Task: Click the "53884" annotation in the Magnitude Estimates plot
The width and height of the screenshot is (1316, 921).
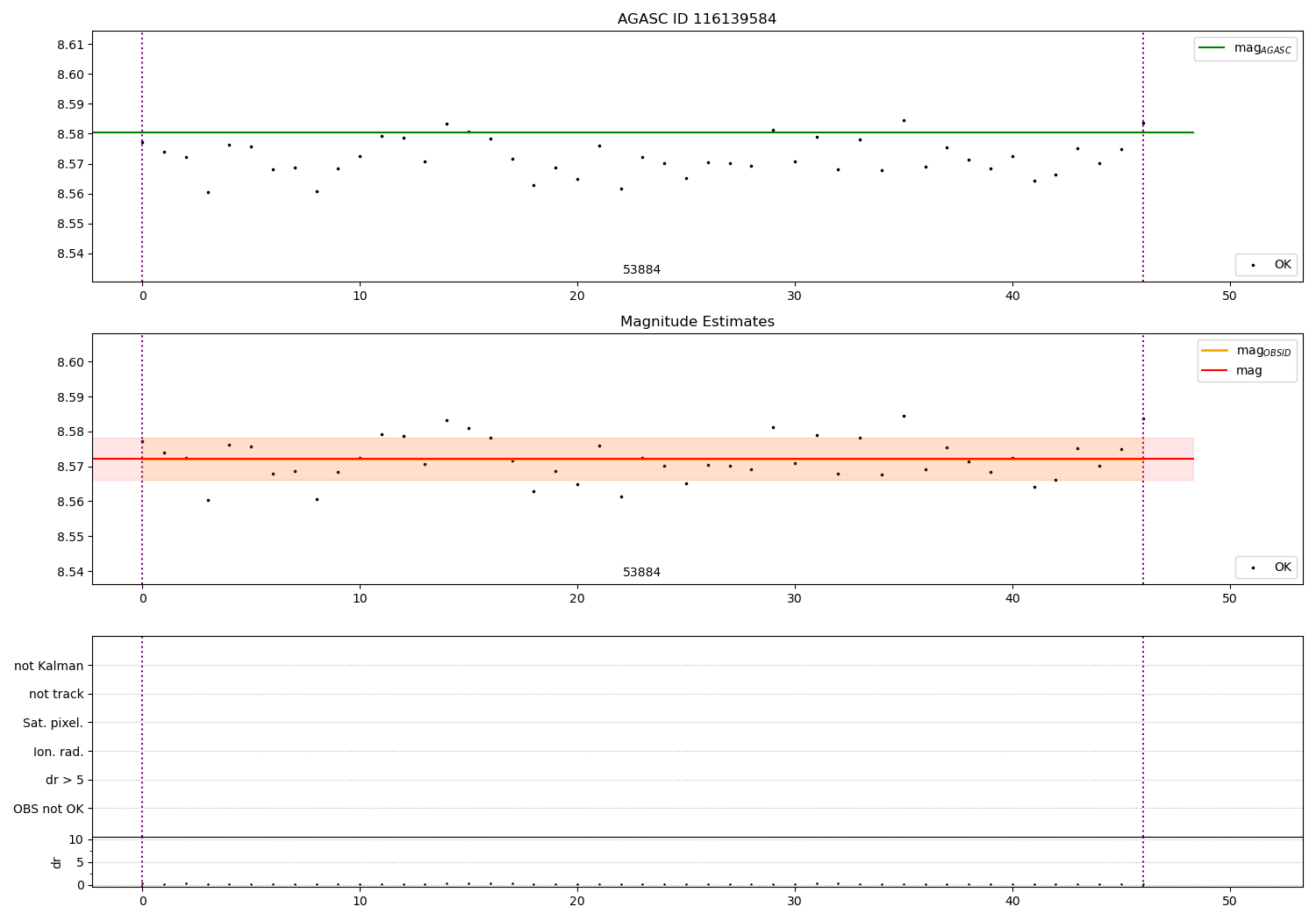Action: [642, 573]
